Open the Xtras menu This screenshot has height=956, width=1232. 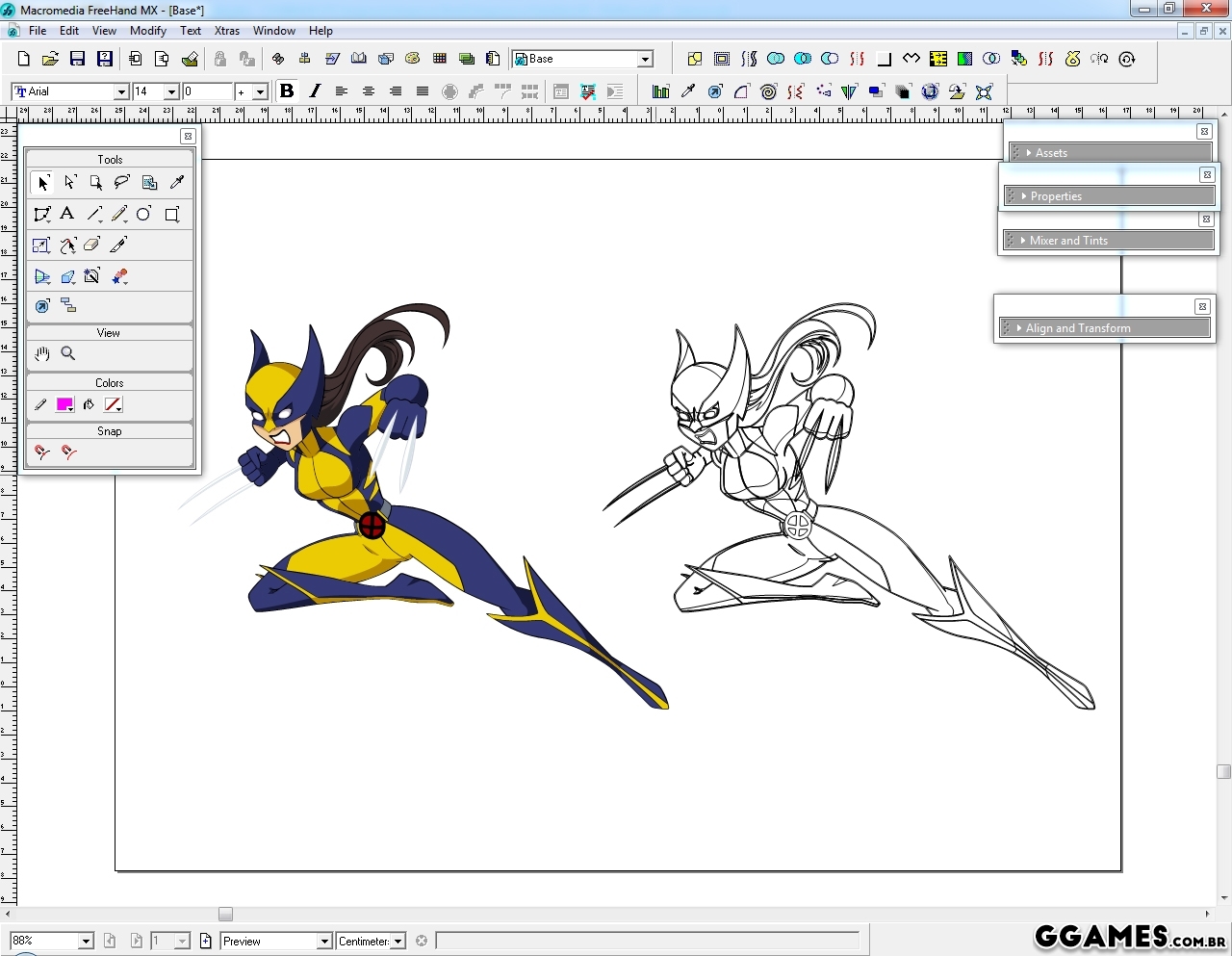coord(227,31)
